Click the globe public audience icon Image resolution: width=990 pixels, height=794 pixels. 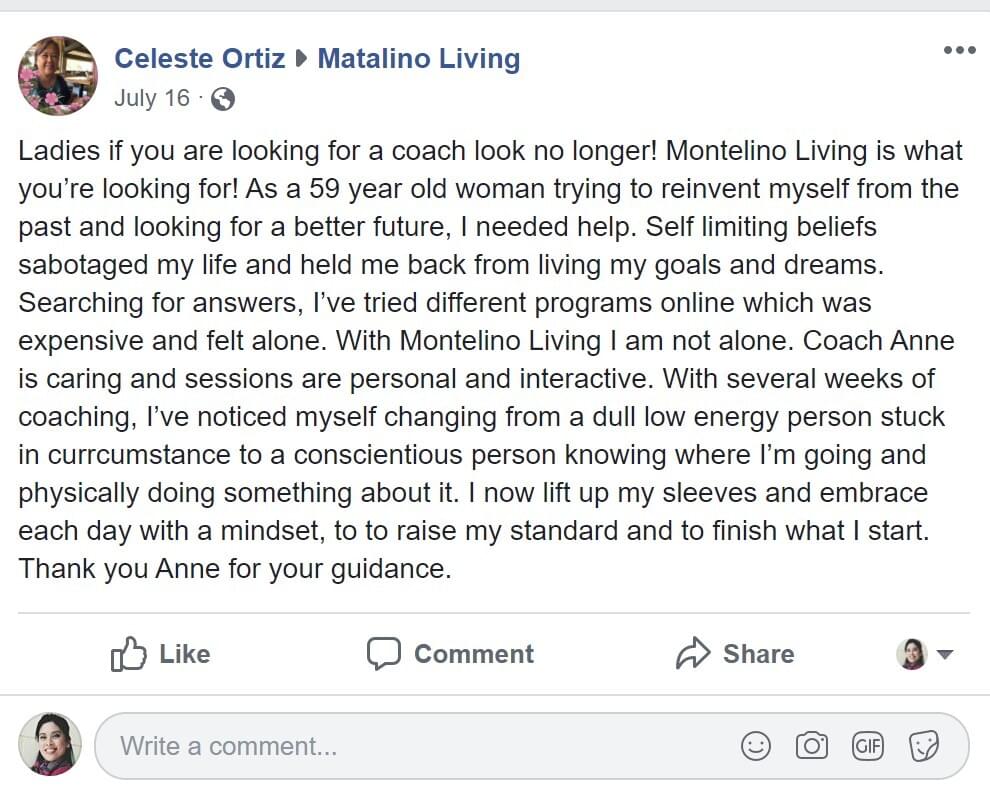[x=224, y=98]
